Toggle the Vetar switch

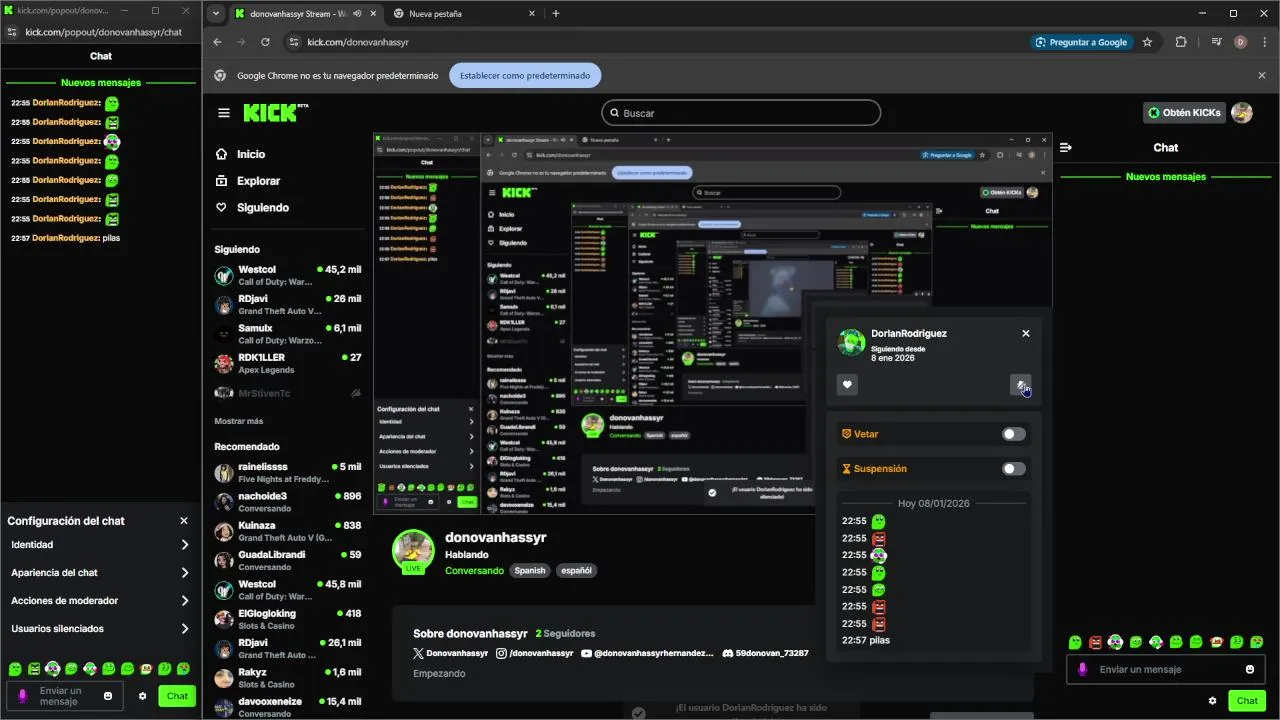coord(1014,434)
